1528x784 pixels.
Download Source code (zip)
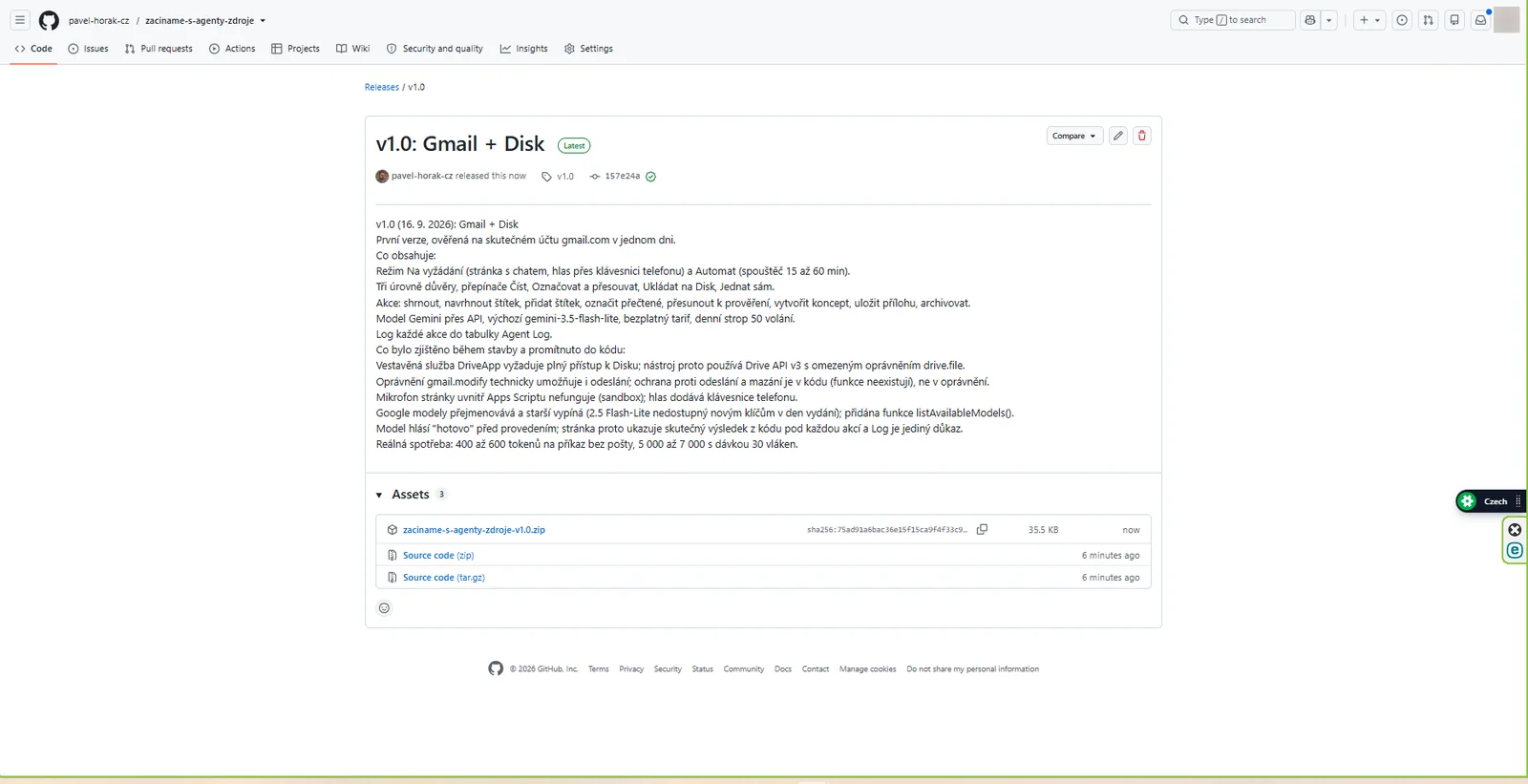click(438, 556)
